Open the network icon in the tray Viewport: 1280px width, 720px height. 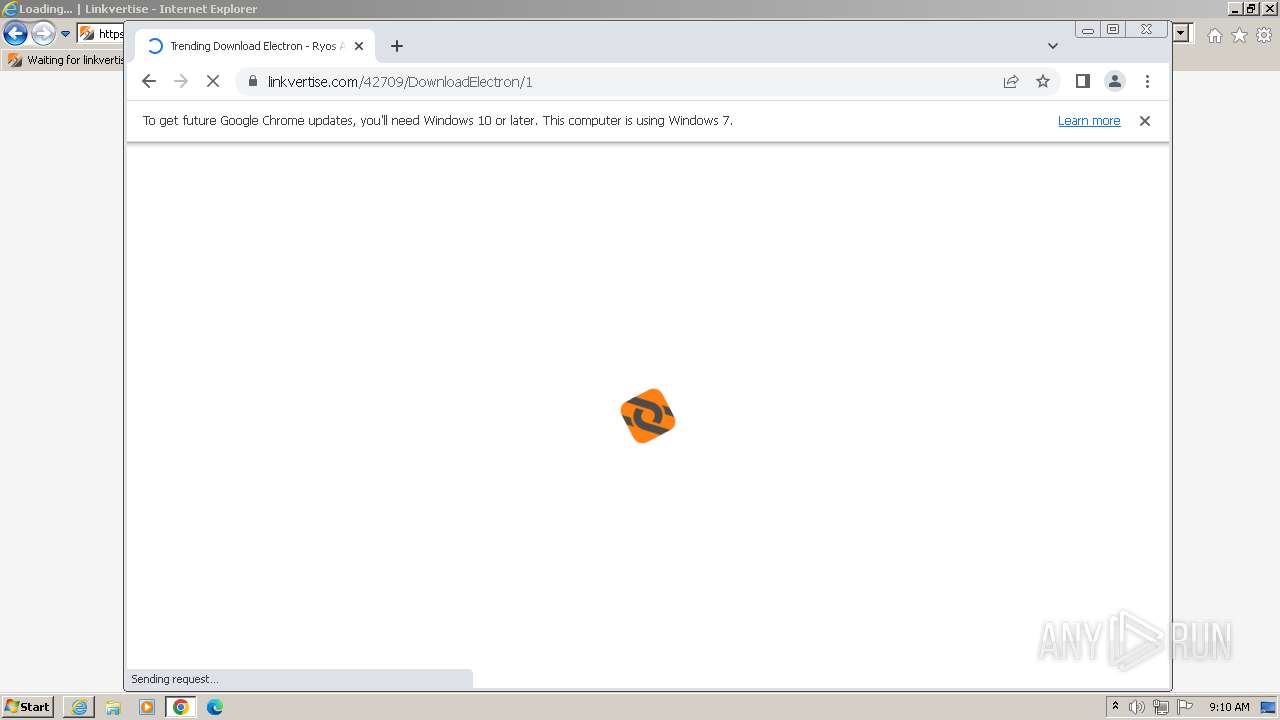[x=1161, y=707]
